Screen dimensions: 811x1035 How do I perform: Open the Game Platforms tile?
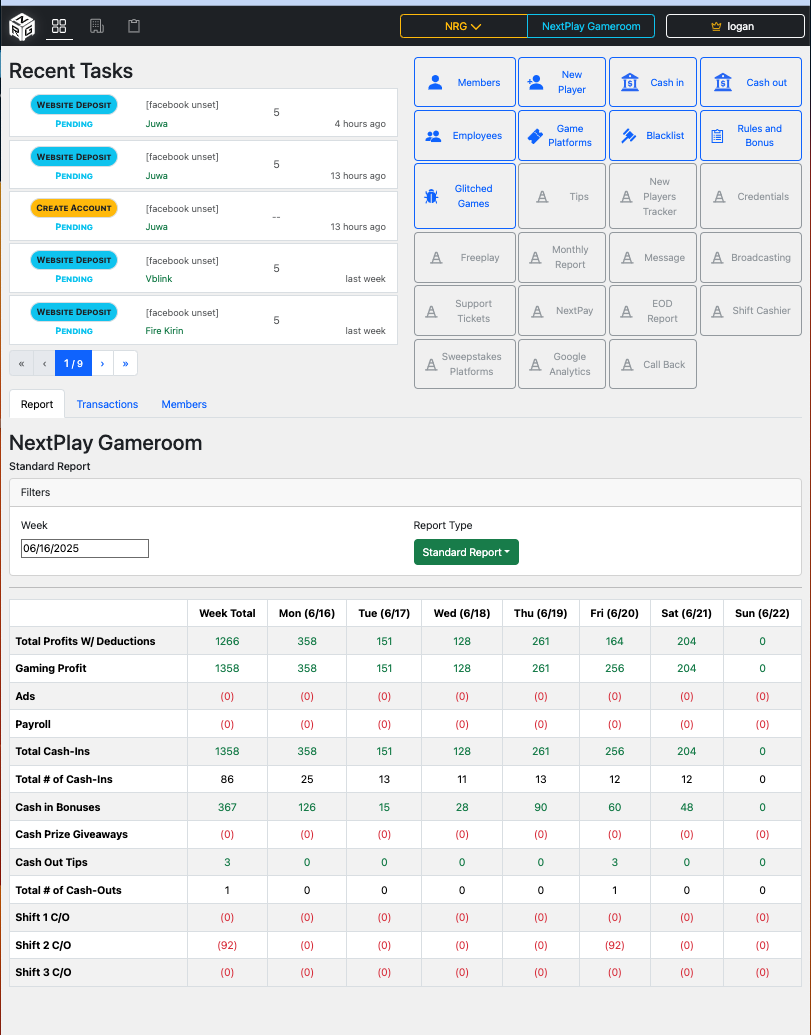point(562,135)
